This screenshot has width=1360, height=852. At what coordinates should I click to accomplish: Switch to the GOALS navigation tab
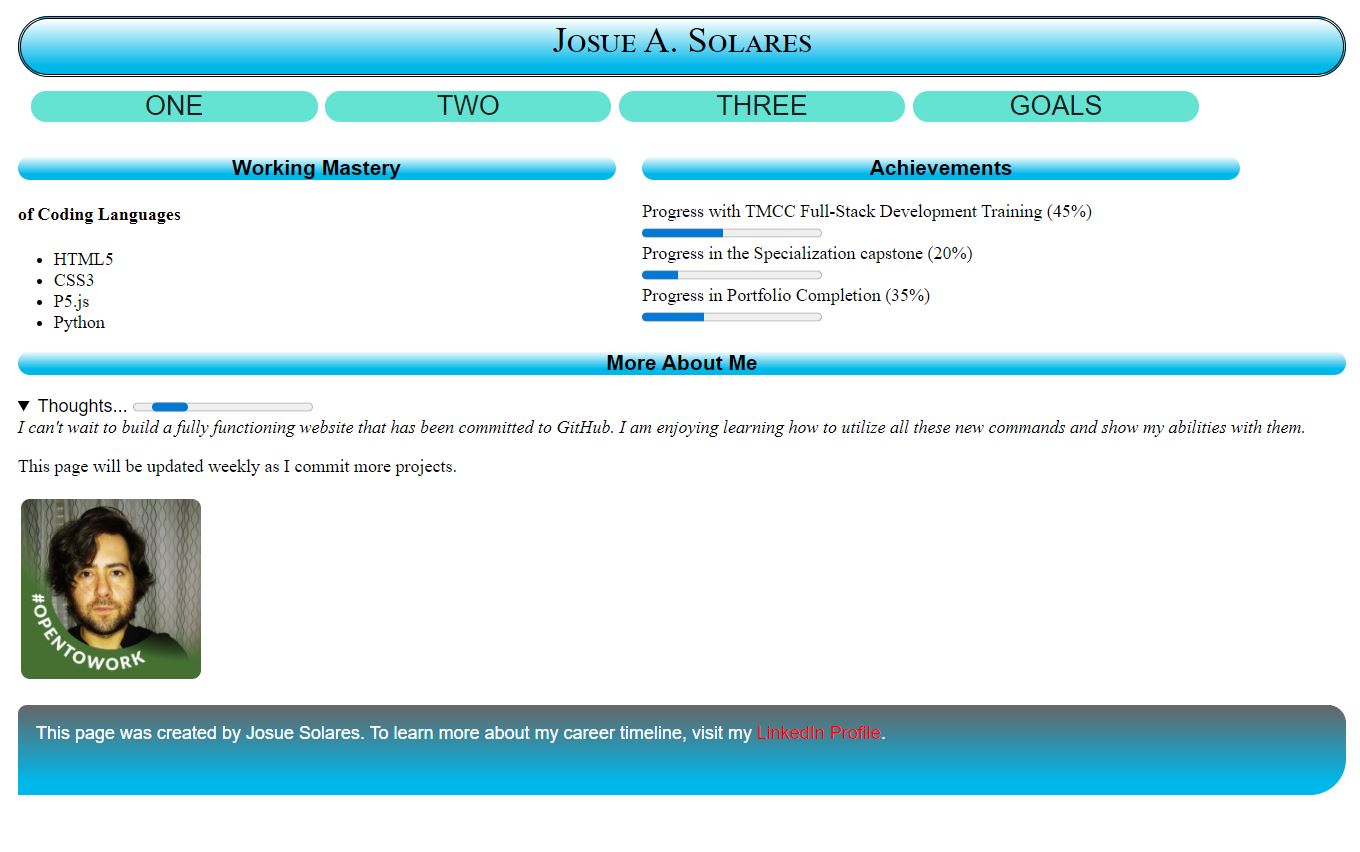coord(1055,106)
